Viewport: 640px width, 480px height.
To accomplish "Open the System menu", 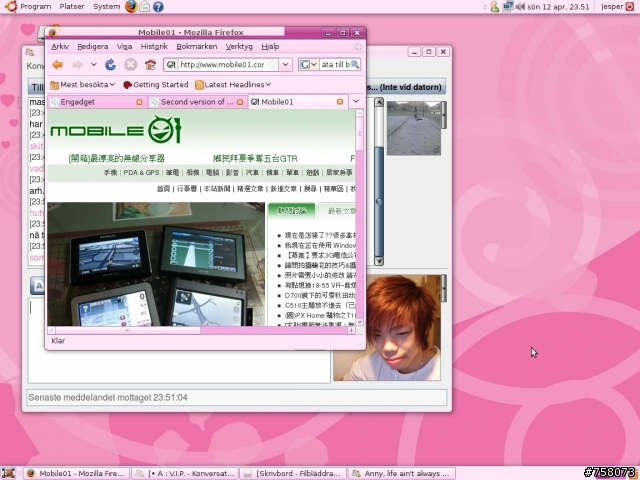I will pos(107,7).
